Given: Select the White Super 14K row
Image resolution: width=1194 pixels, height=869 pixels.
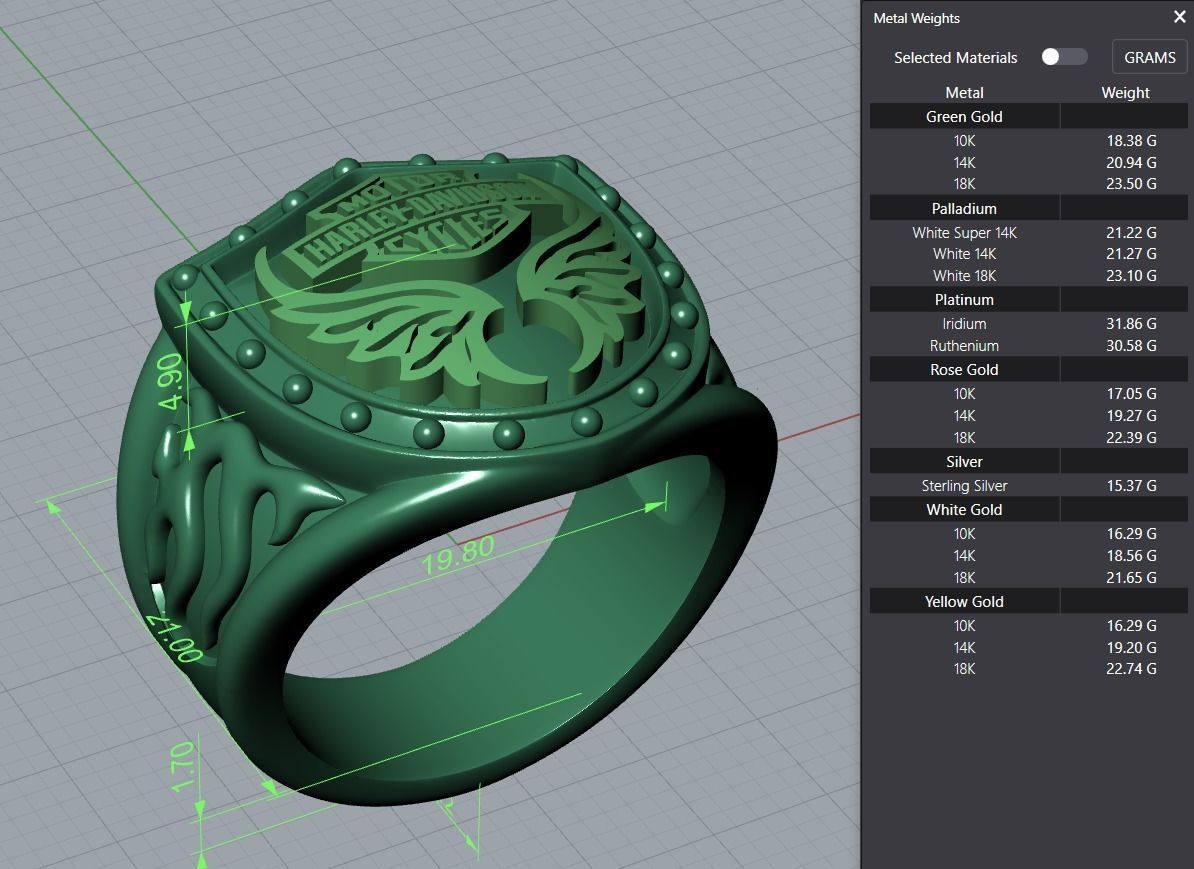Looking at the screenshot, I should 1028,232.
